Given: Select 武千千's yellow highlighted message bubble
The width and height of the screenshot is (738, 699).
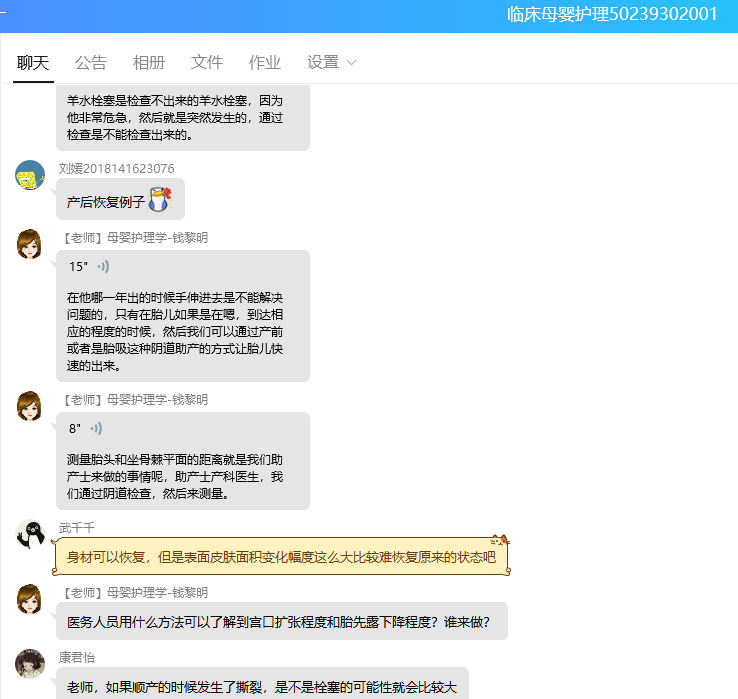Looking at the screenshot, I should tap(281, 557).
